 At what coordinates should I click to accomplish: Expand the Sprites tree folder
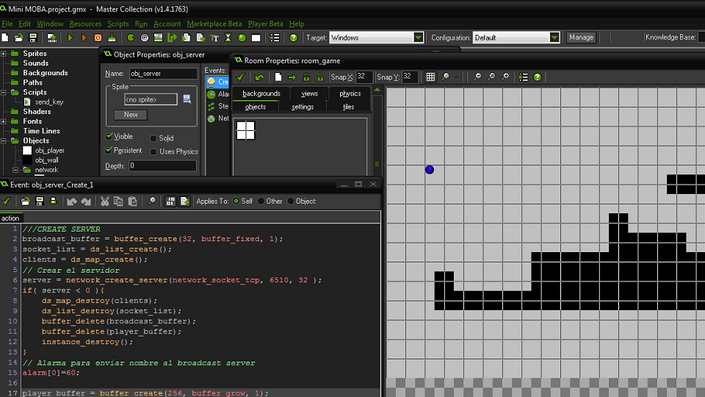tap(3, 54)
